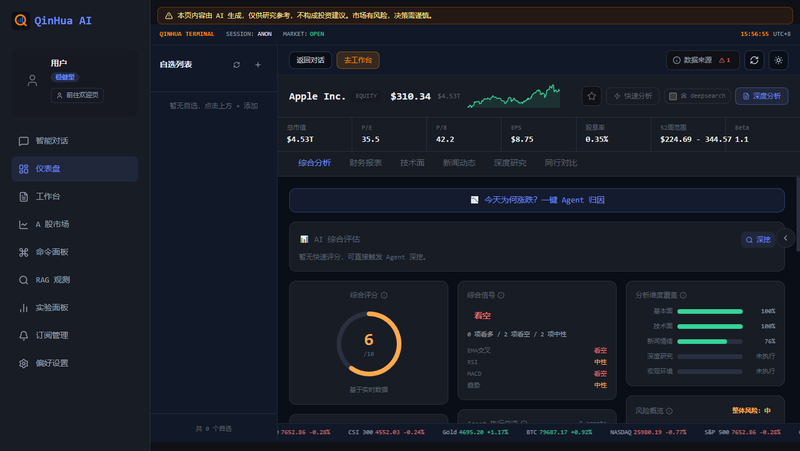Click the top toolbar refresh icon
The image size is (800, 451).
tap(754, 60)
